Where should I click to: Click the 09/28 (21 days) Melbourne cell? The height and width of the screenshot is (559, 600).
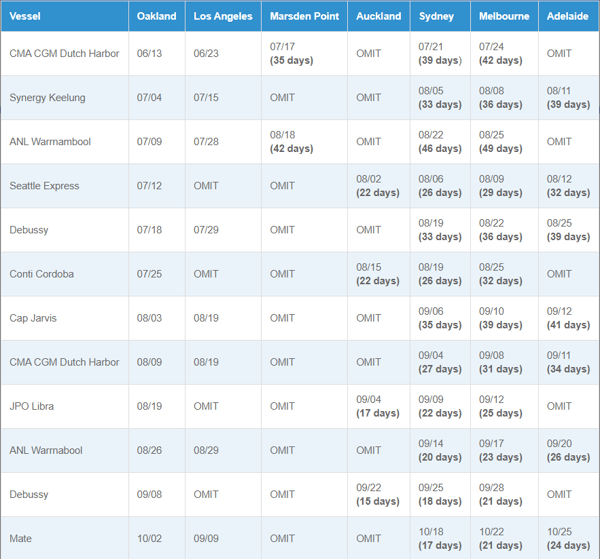point(500,494)
